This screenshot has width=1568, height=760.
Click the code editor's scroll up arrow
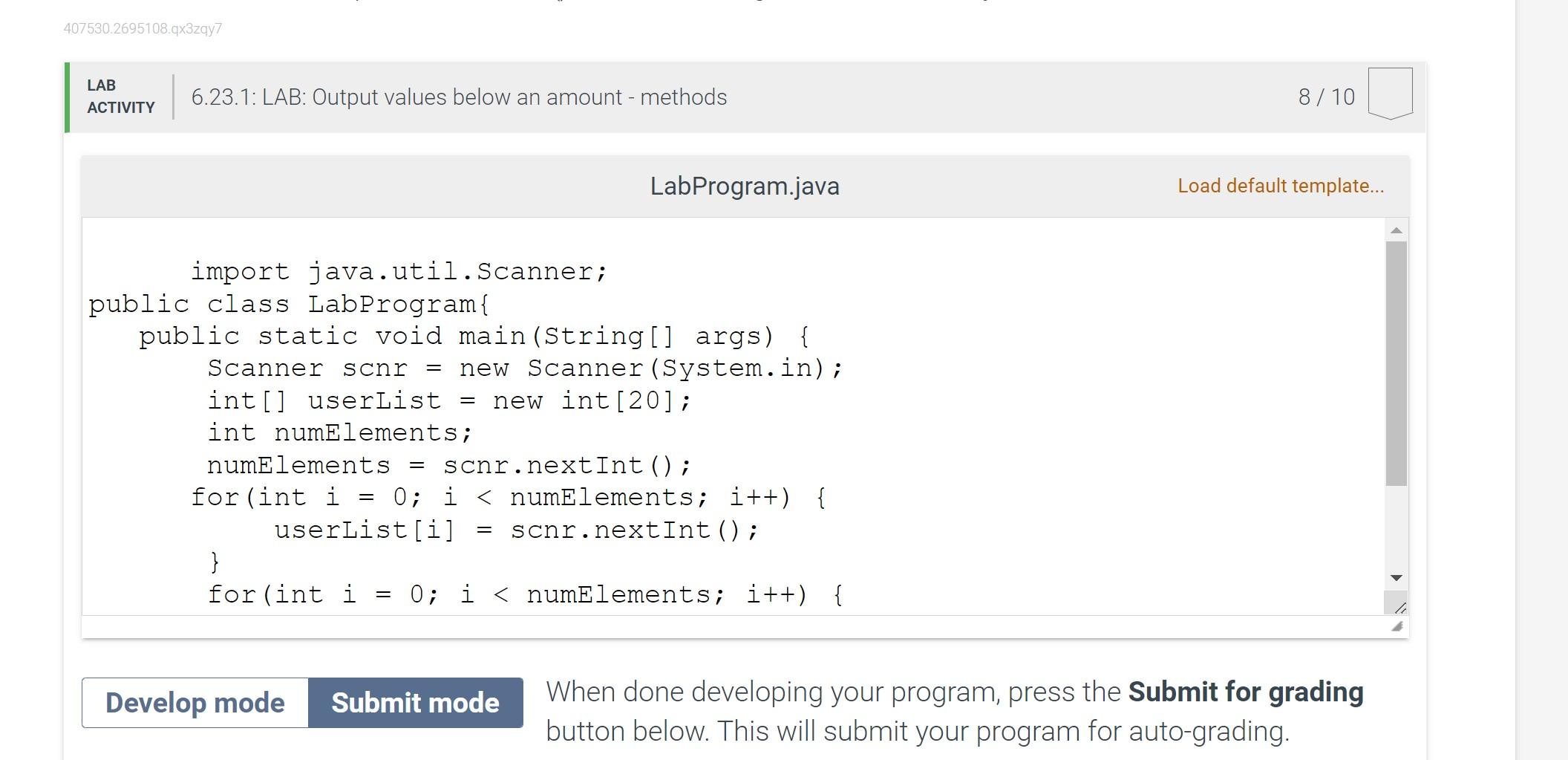pos(1396,230)
